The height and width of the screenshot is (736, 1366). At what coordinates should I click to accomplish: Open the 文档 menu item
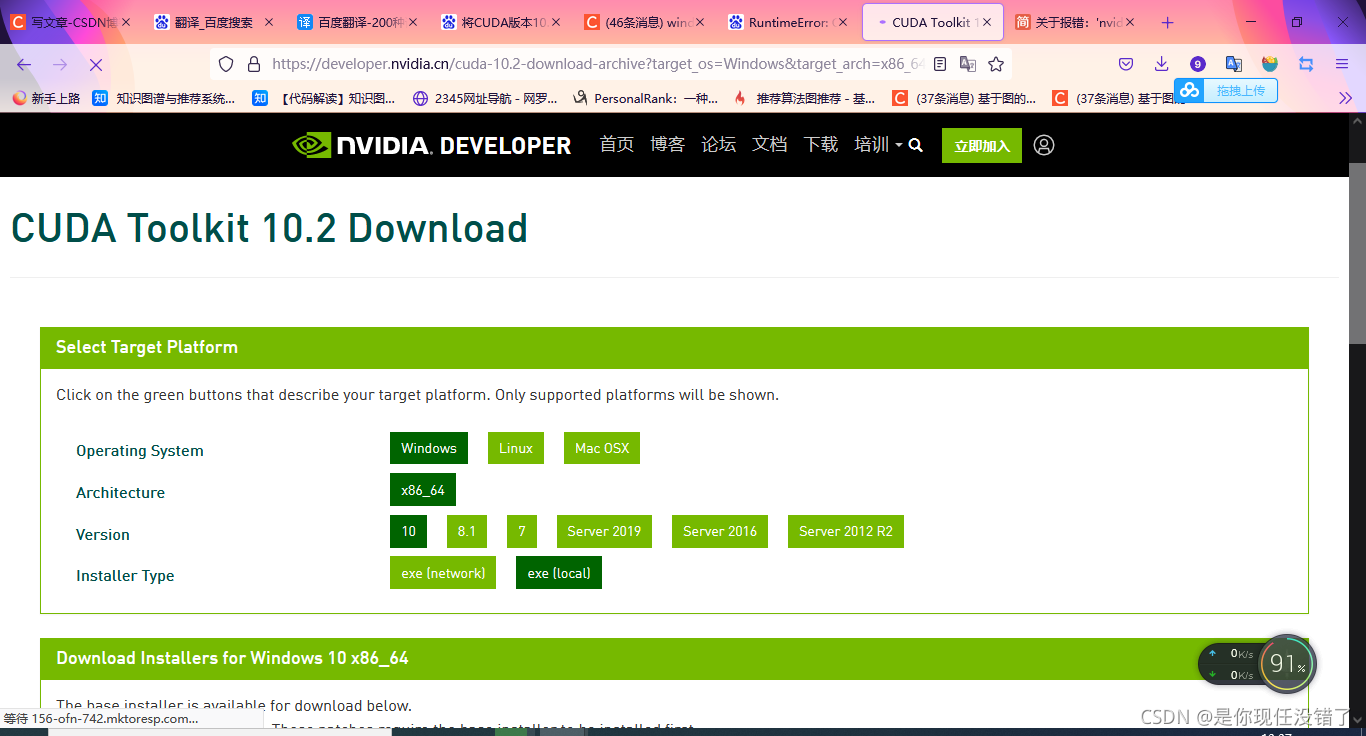pyautogui.click(x=769, y=145)
